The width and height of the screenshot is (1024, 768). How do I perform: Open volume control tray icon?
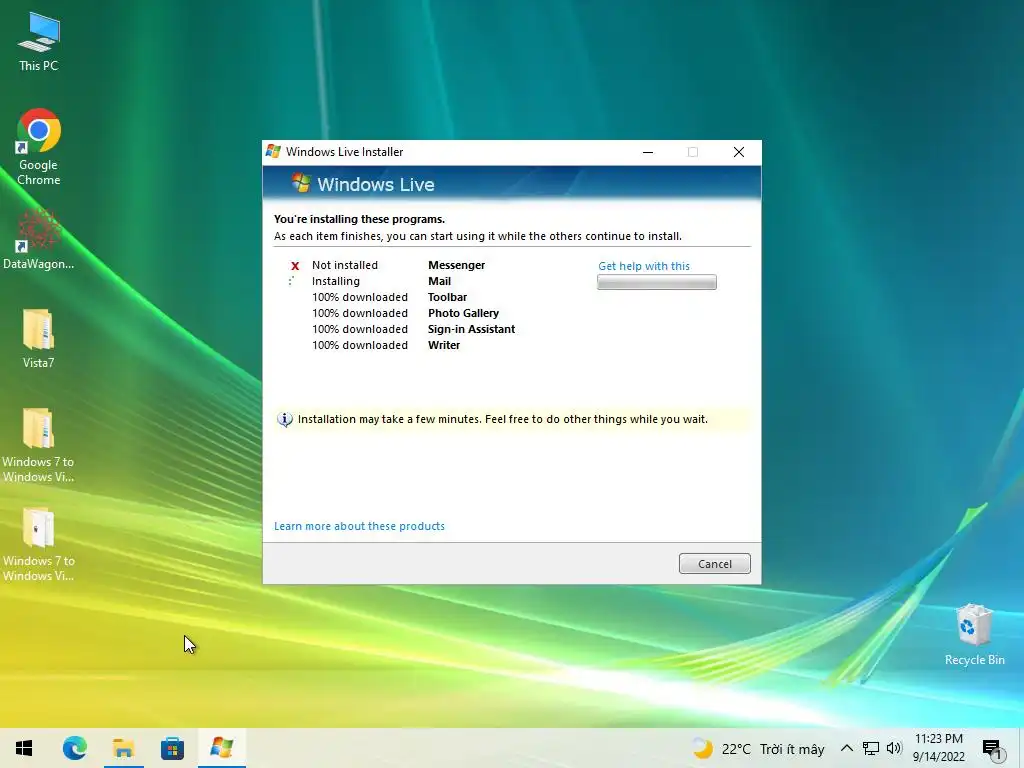[894, 748]
